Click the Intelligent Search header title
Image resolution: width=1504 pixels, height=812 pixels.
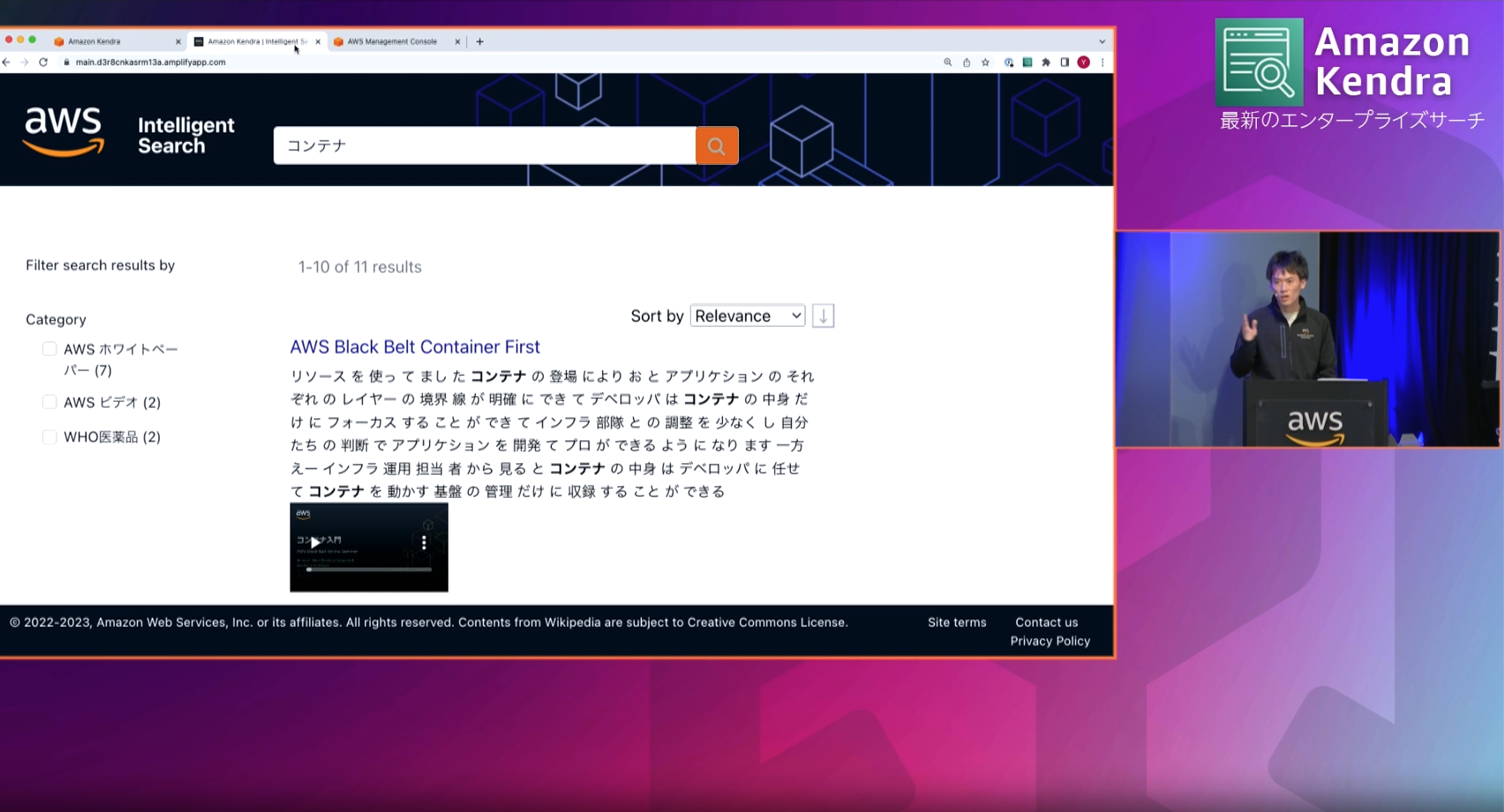click(x=186, y=135)
